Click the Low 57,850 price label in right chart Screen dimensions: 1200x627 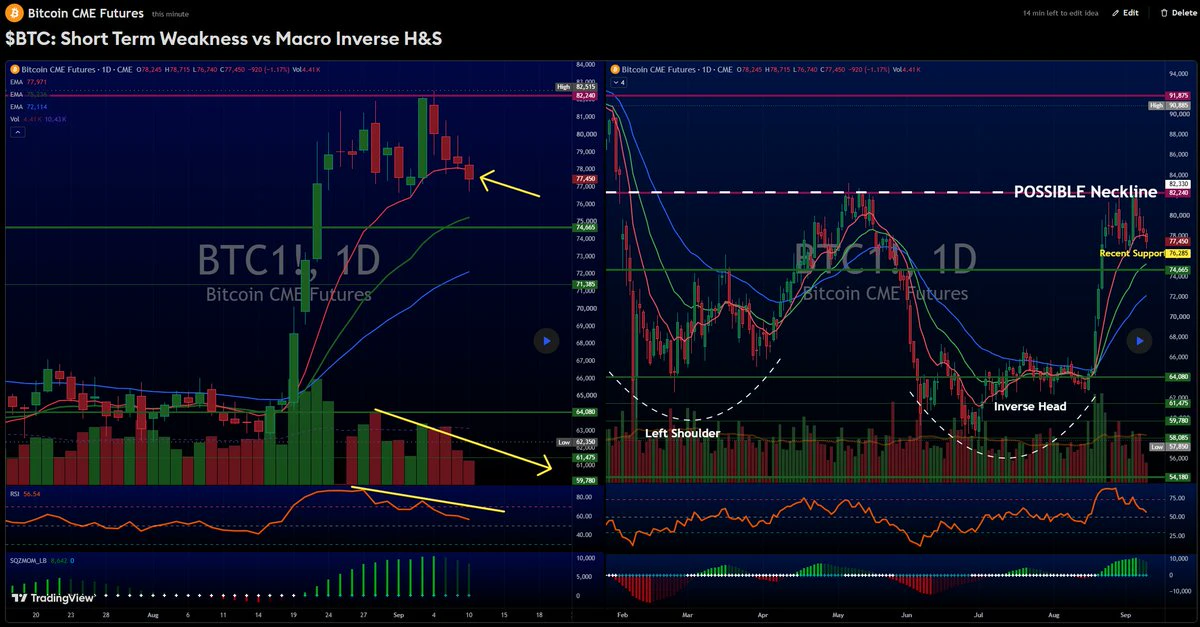(x=1169, y=447)
